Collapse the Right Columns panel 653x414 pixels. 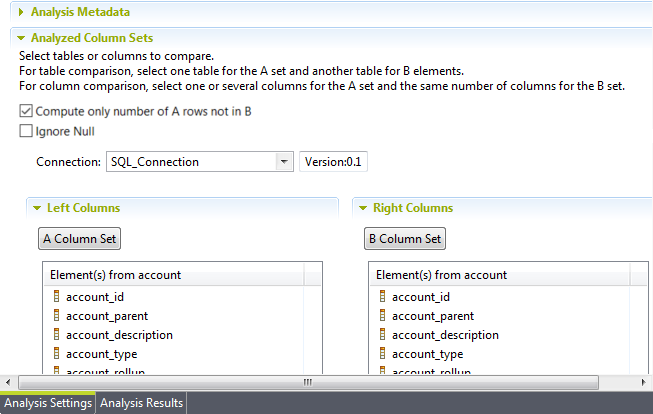click(363, 208)
